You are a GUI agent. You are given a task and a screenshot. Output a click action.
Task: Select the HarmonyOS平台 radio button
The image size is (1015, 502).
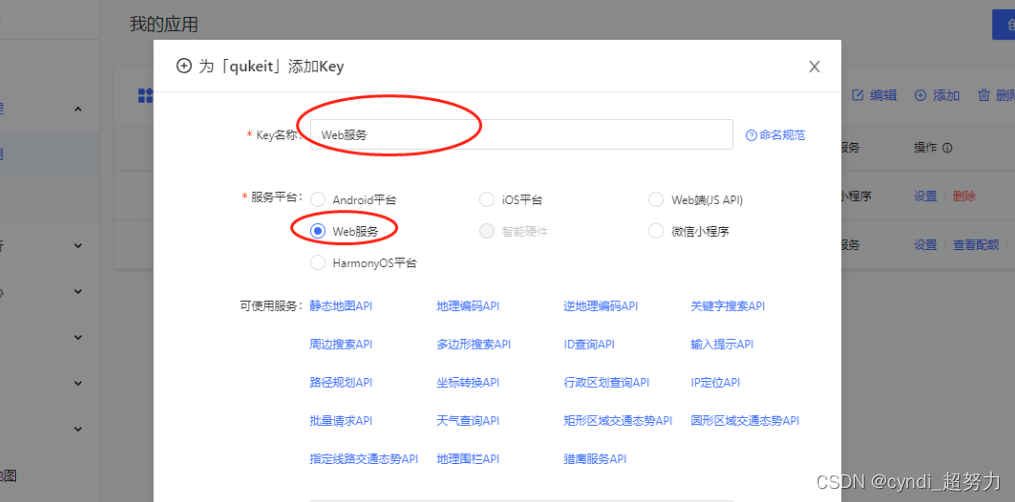pos(318,263)
